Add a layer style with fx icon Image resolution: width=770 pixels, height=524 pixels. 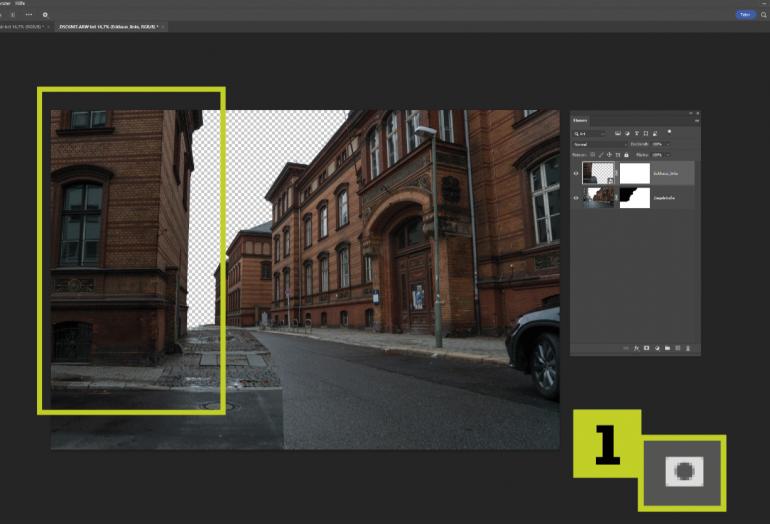pyautogui.click(x=636, y=348)
